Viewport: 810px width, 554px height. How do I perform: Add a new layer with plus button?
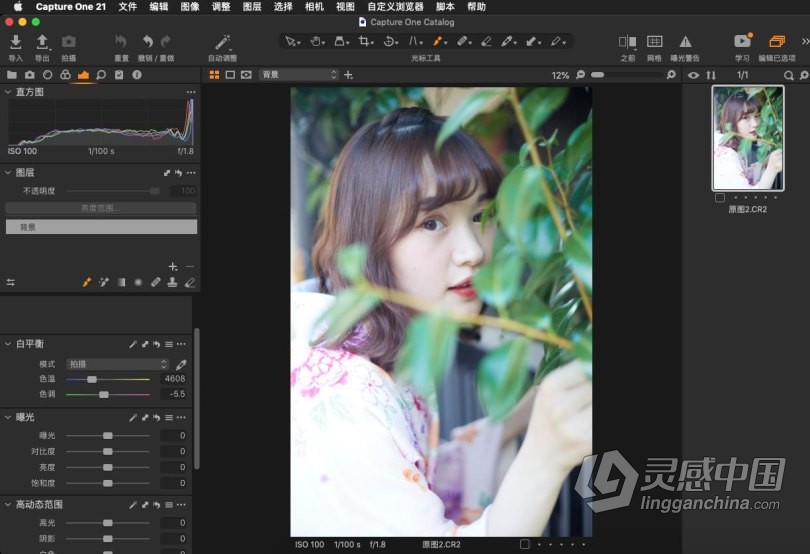point(173,267)
